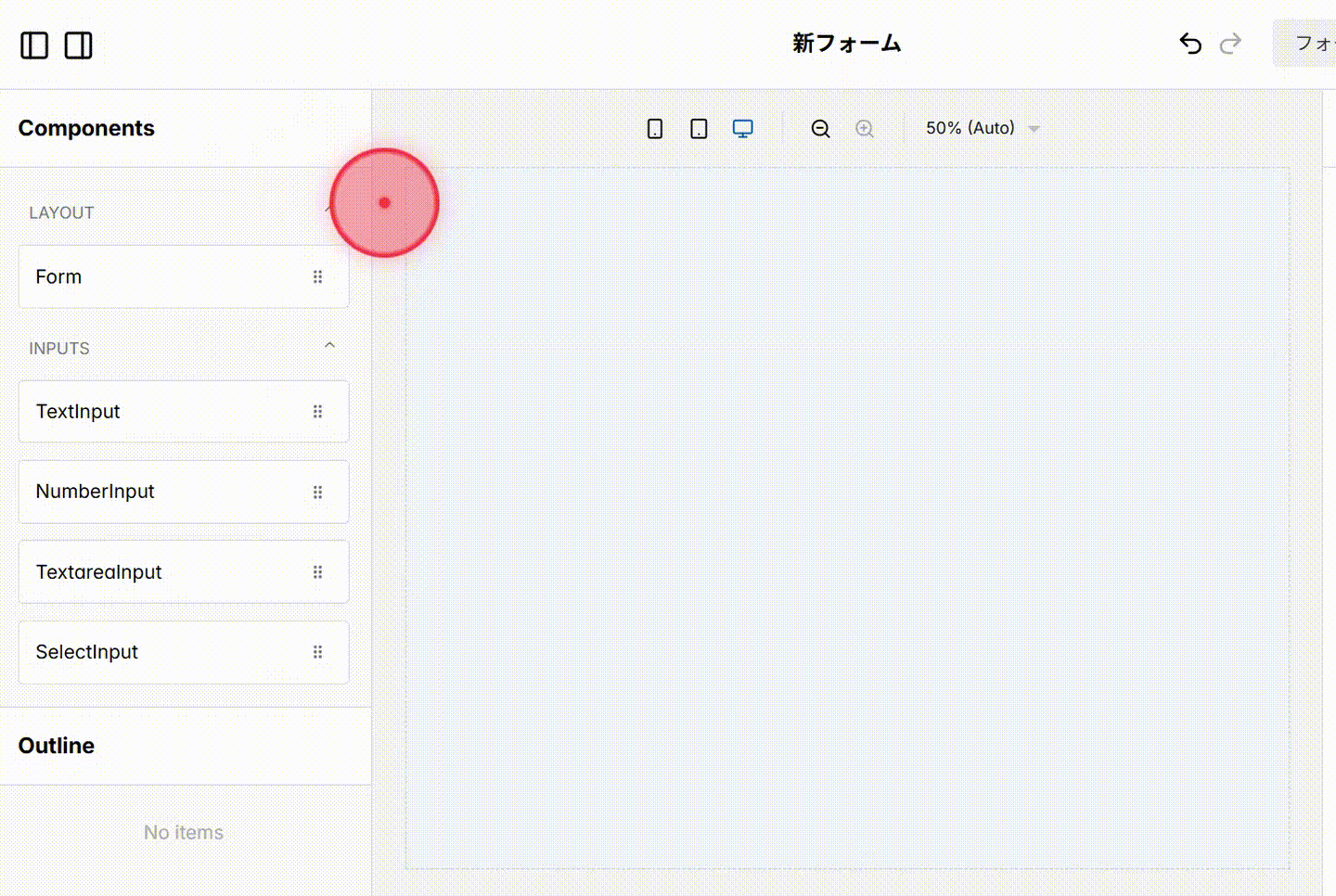Collapse the INPUTS section chevron
This screenshot has width=1336, height=896.
pyautogui.click(x=329, y=344)
